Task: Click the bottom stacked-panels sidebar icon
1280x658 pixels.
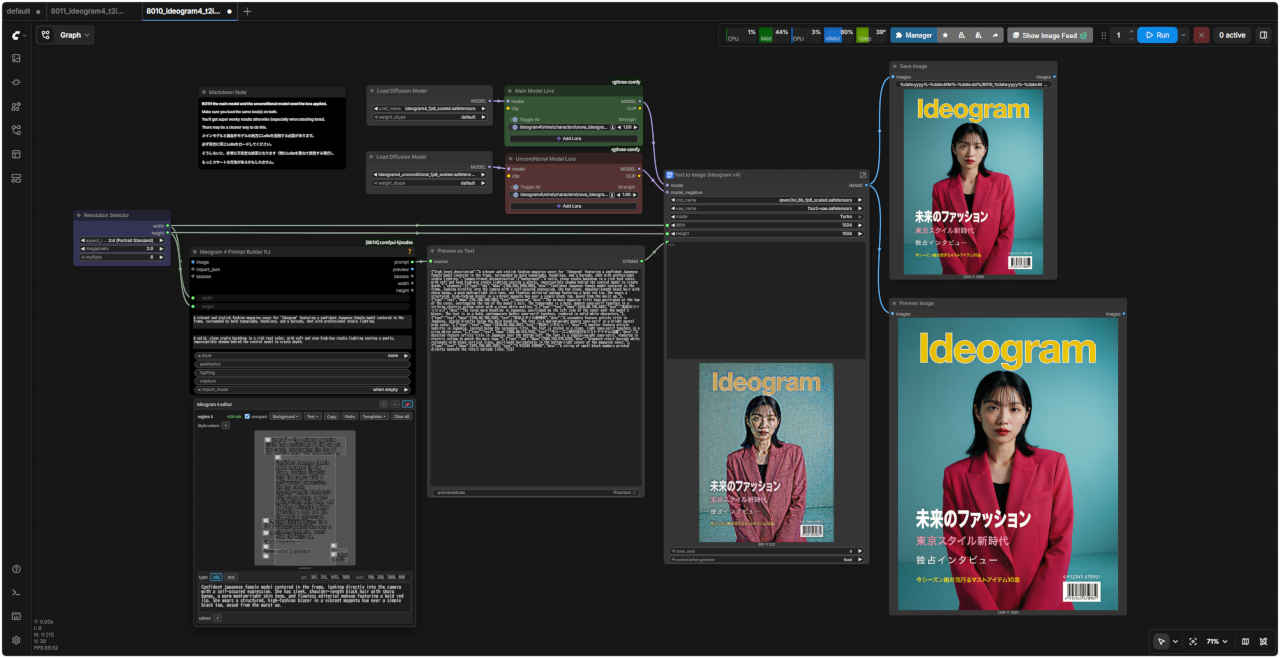Action: (x=16, y=178)
